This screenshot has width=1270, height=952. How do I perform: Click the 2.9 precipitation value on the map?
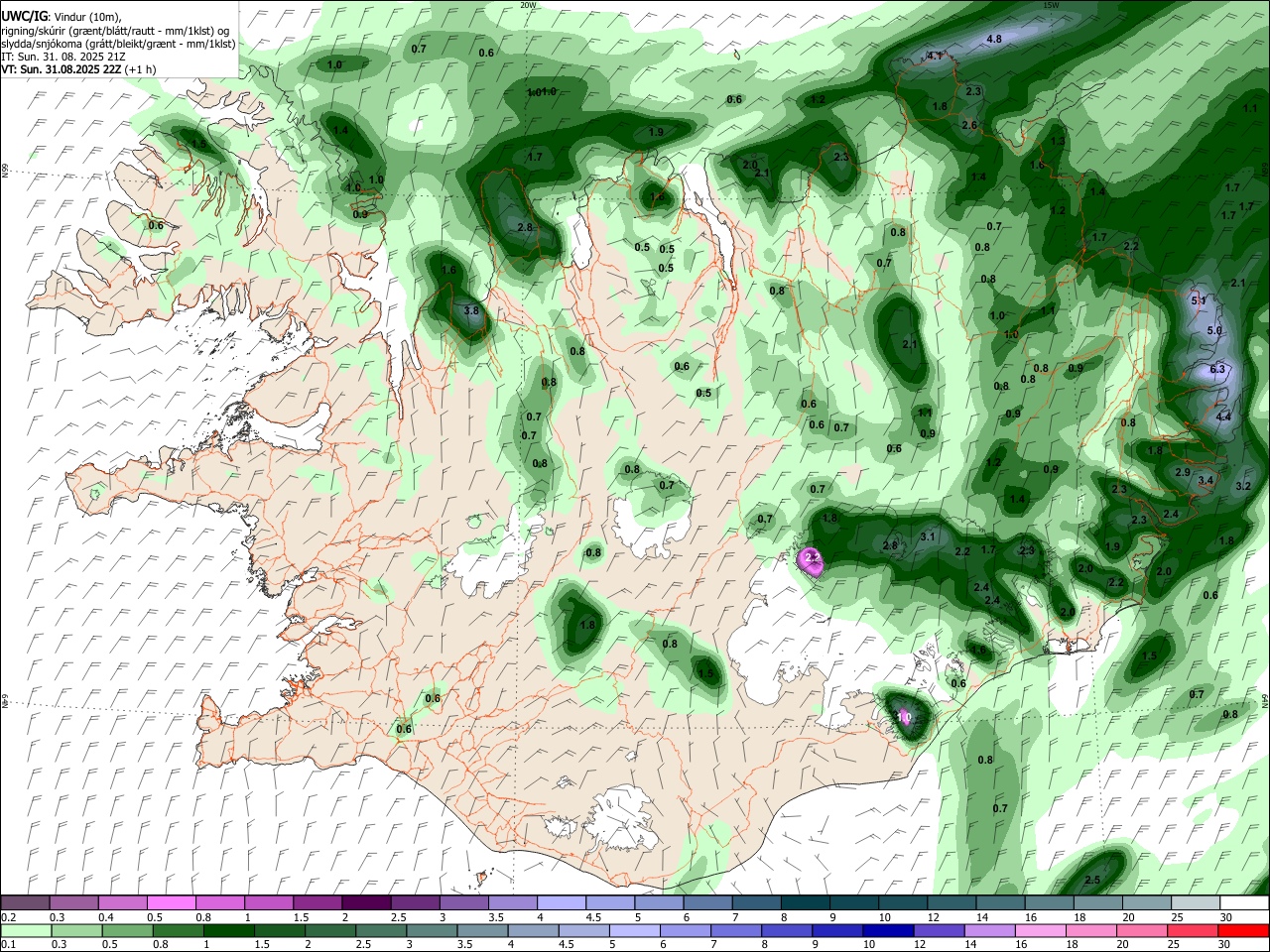tap(1183, 473)
